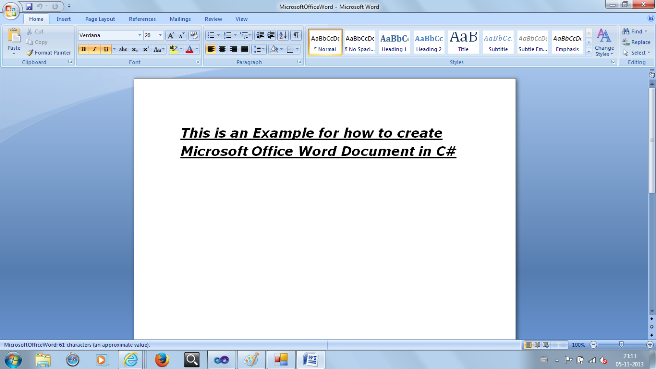The height and width of the screenshot is (369, 656).
Task: Click the zoom slider handle
Action: pyautogui.click(x=621, y=345)
